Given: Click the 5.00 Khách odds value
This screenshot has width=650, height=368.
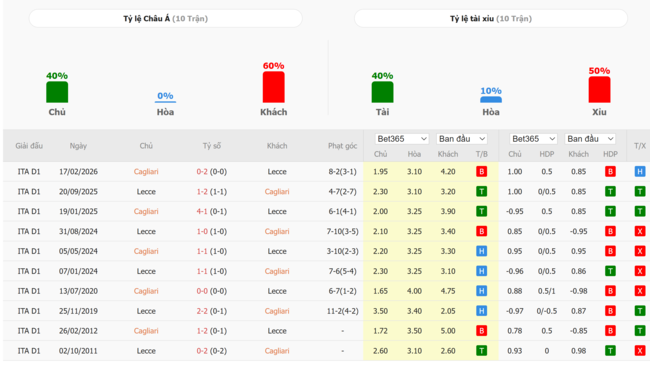Looking at the screenshot, I should coord(448,331).
